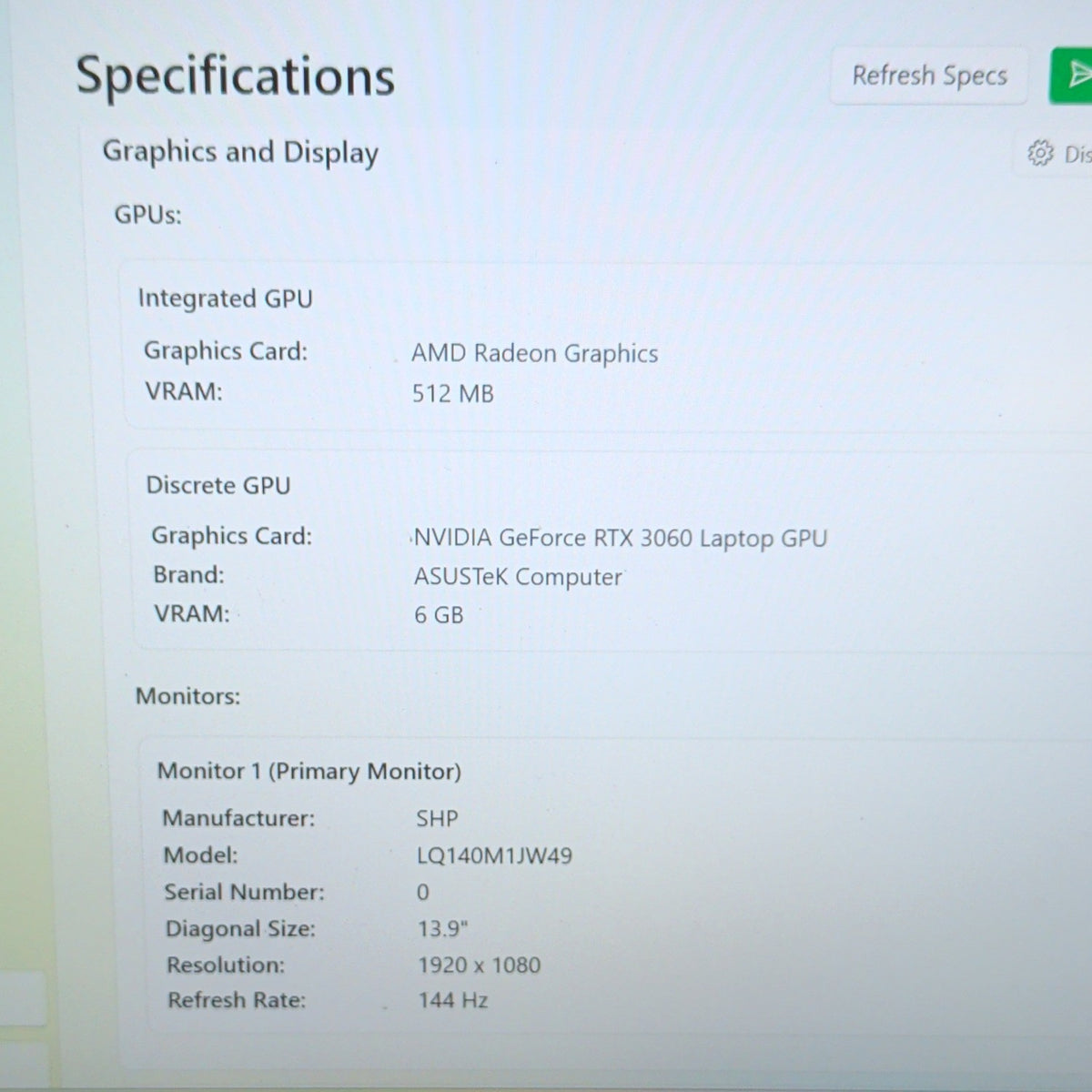Select the 144 Hz refresh rate value
The height and width of the screenshot is (1092, 1092).
(452, 1000)
